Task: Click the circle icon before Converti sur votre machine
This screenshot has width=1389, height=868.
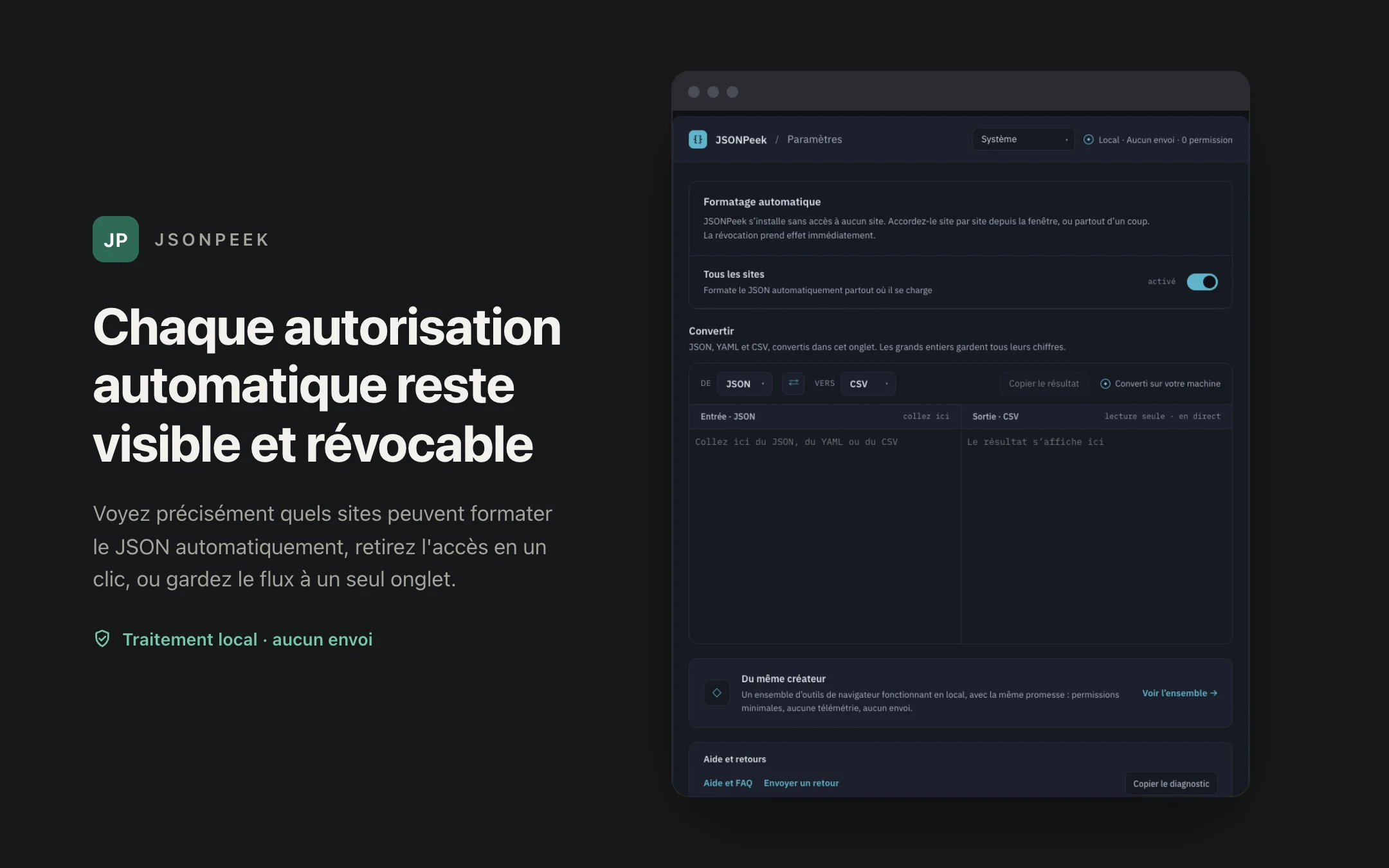Action: (1105, 384)
